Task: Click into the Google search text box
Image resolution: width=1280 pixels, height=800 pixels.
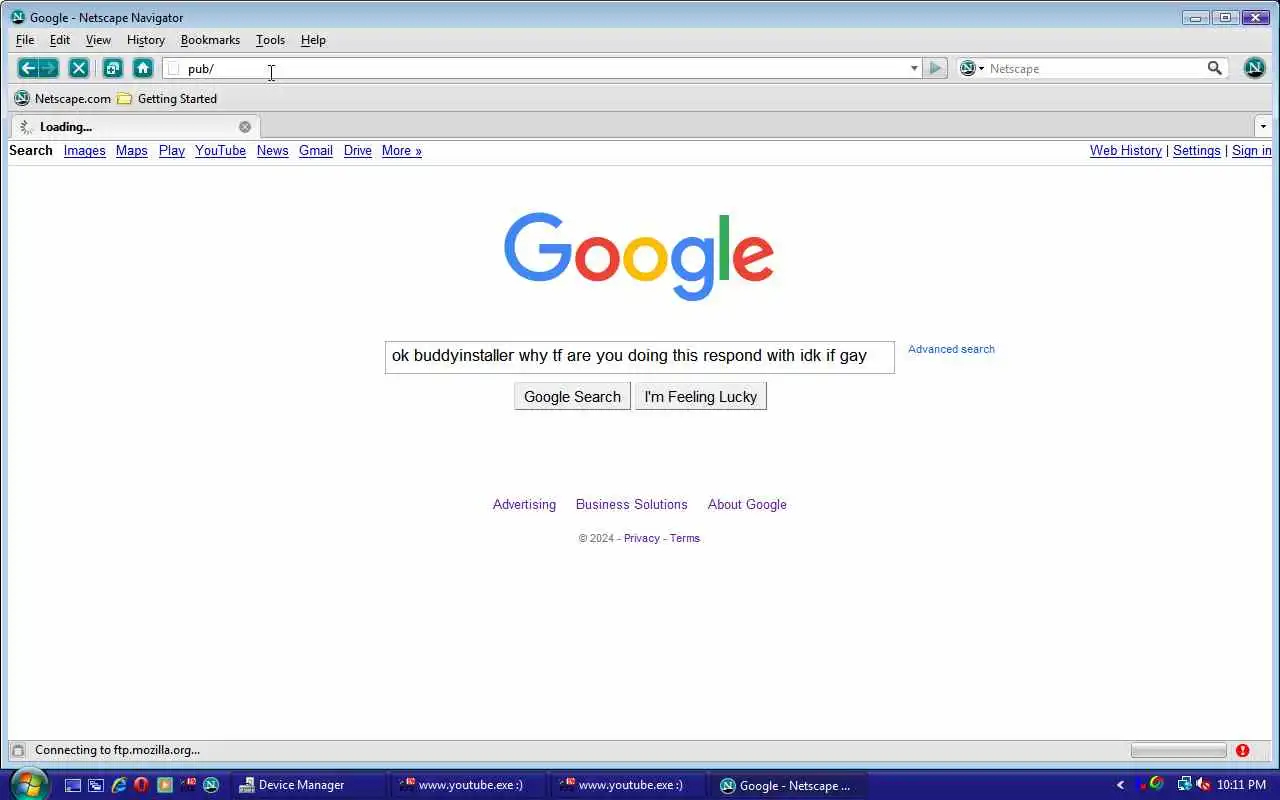Action: point(639,356)
